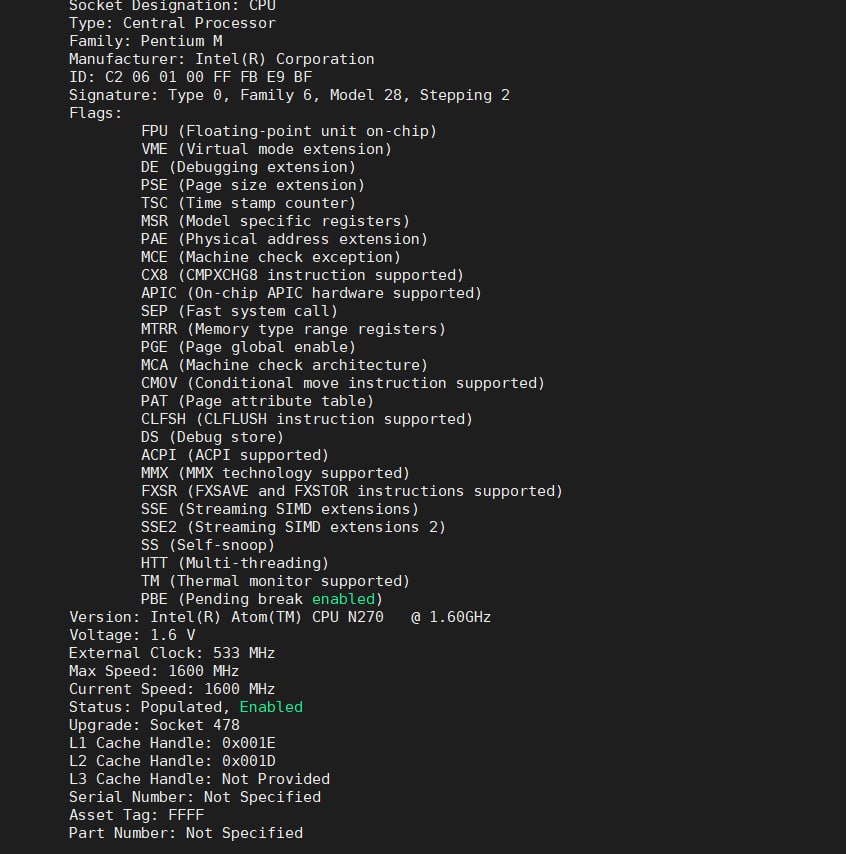Click the MMX technology supported flag
This screenshot has width=846, height=854.
[275, 473]
